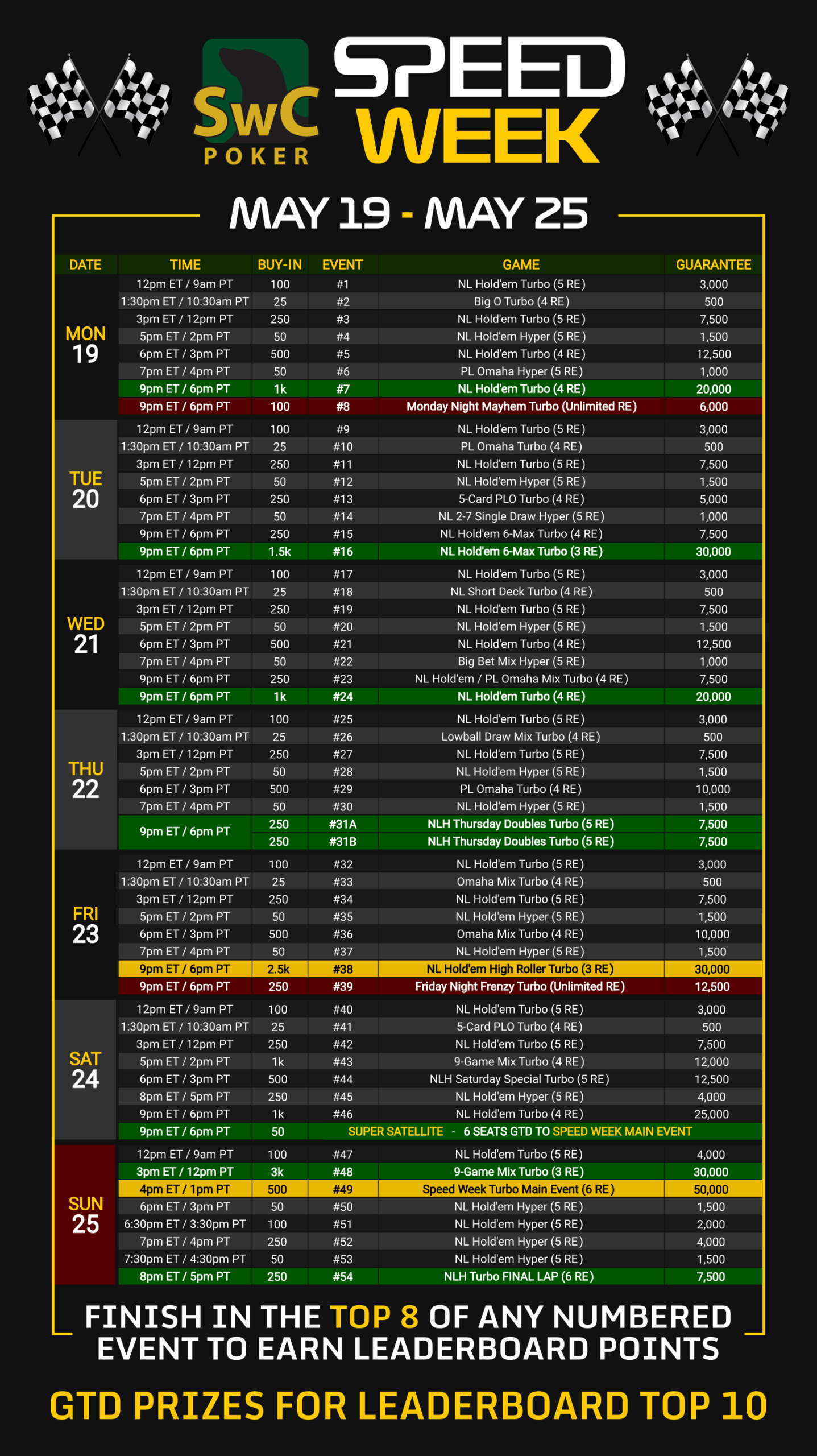Click 'Monday Night Mayhem Turbo (Unlimited RE)'

521,406
